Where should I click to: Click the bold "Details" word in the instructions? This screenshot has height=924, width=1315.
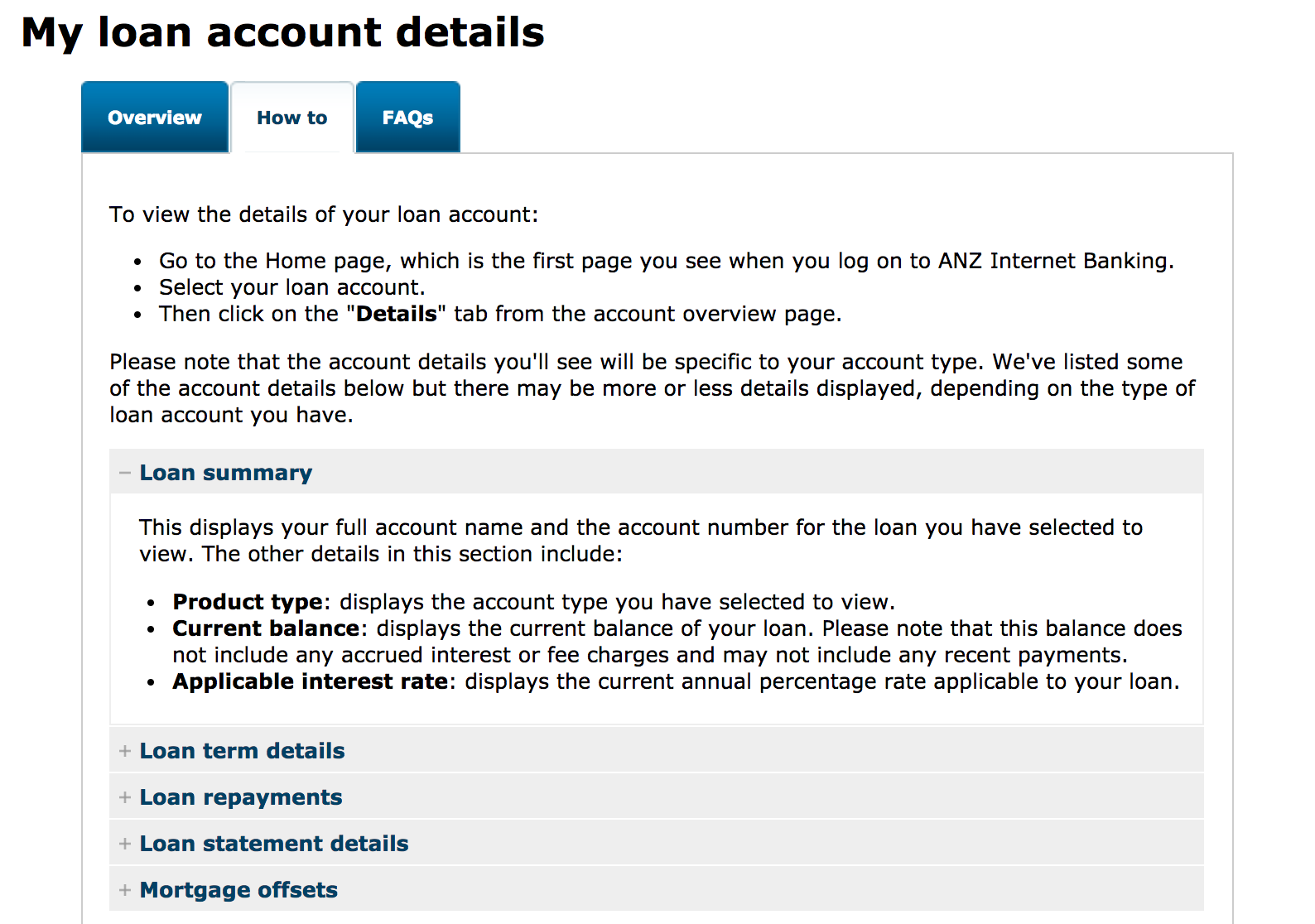(396, 315)
